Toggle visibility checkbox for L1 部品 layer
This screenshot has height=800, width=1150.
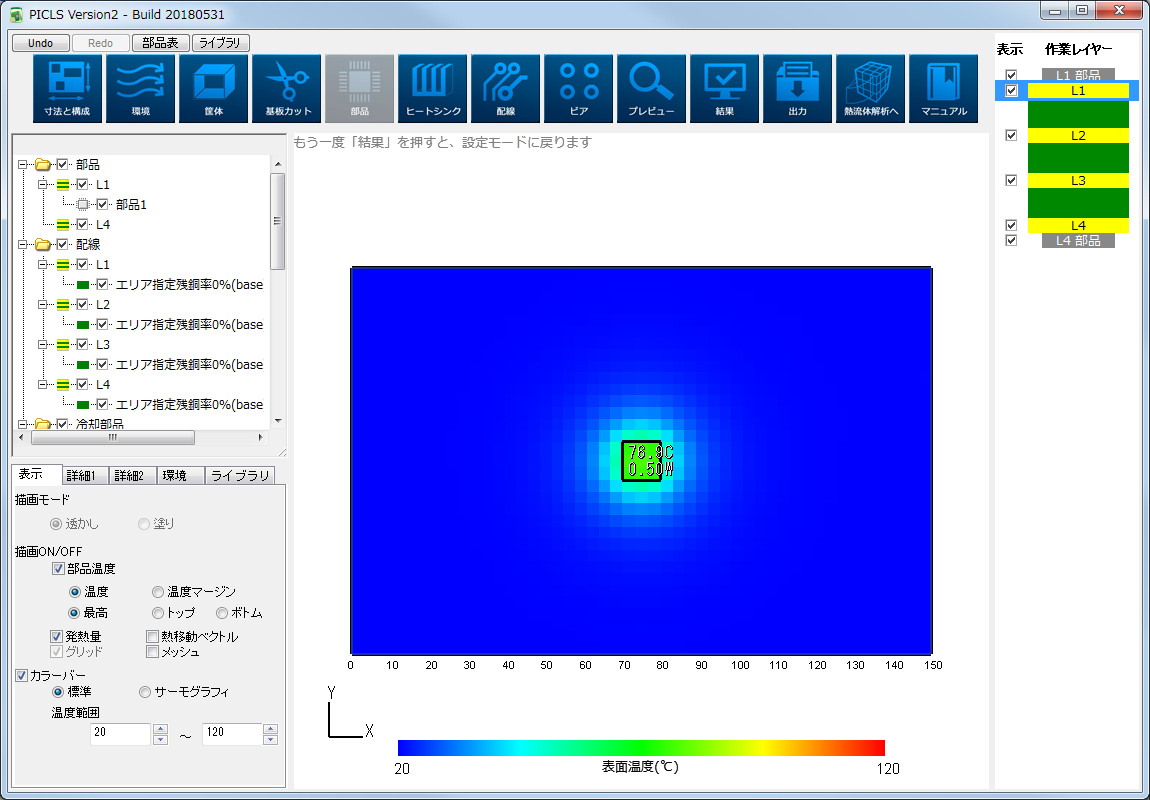tap(1011, 76)
